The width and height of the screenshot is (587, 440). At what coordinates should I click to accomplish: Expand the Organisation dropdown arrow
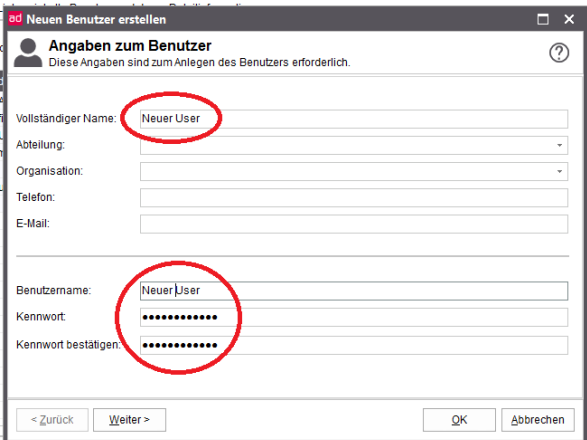pos(559,172)
